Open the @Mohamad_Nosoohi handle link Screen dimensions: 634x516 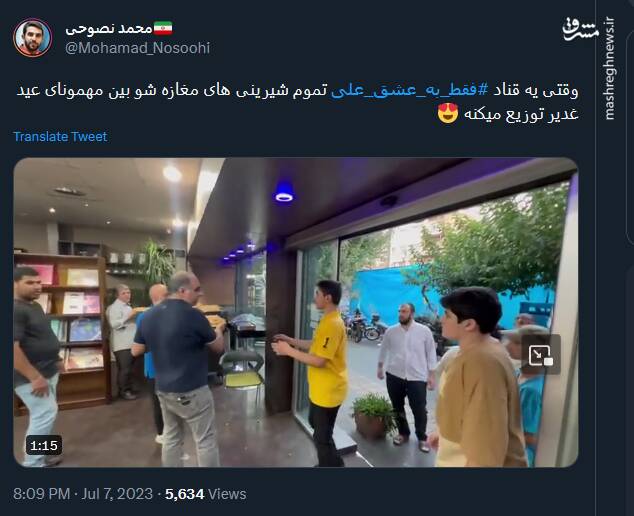pos(137,48)
